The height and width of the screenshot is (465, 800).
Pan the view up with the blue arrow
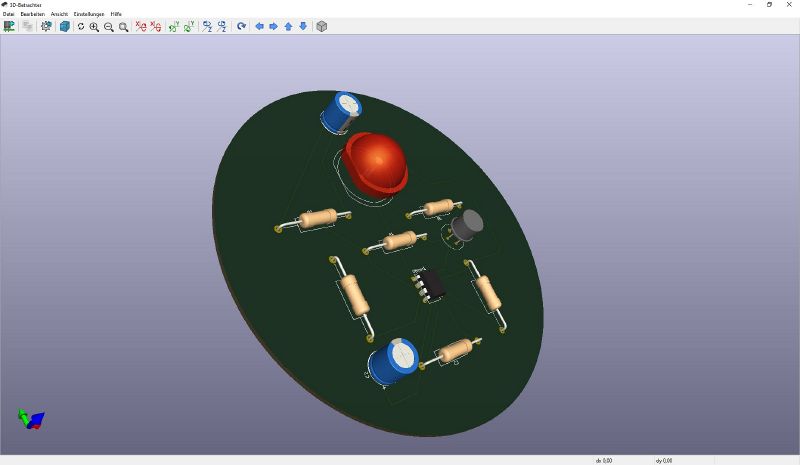coord(288,26)
